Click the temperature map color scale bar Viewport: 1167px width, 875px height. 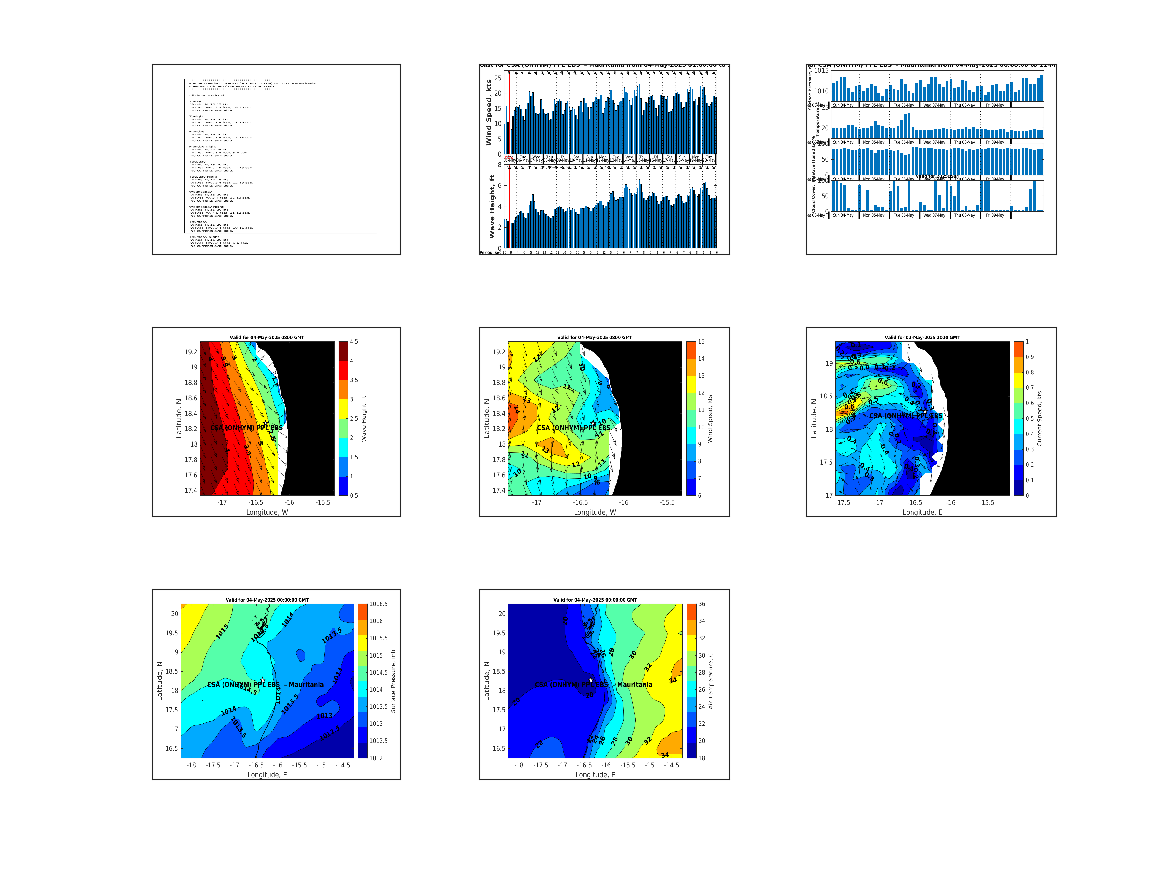click(691, 681)
